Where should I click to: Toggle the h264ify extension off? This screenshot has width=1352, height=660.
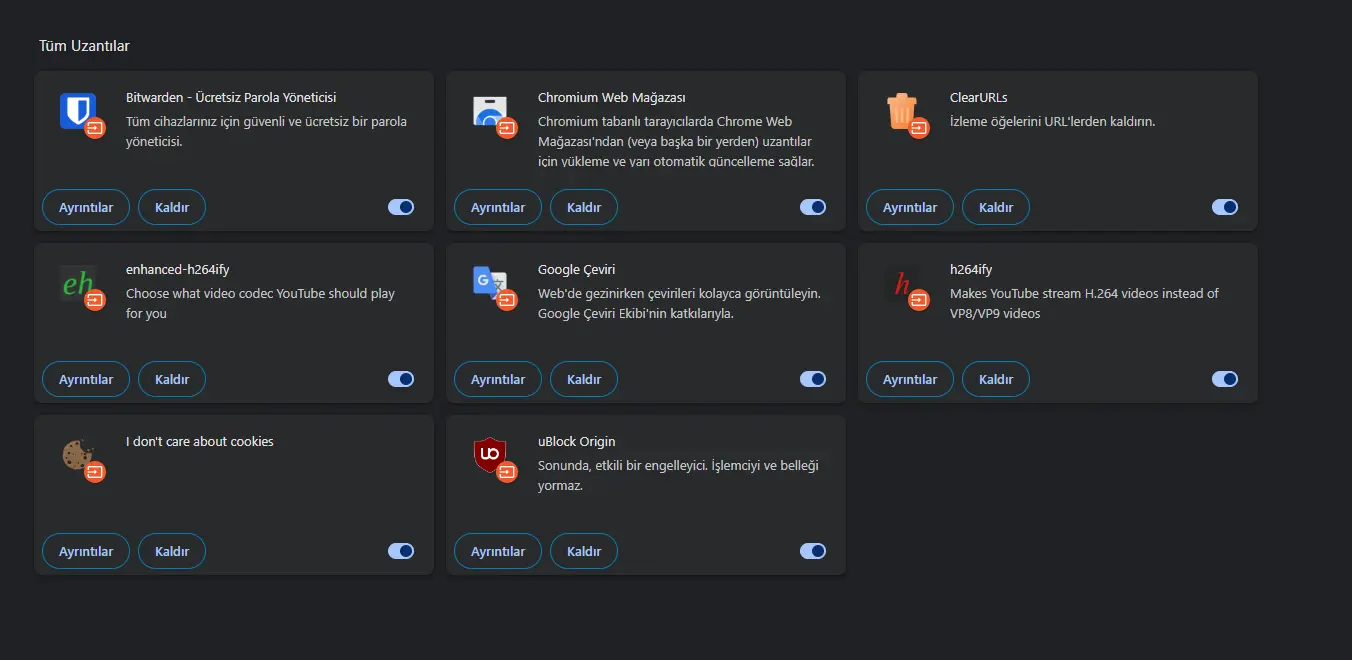point(1225,379)
